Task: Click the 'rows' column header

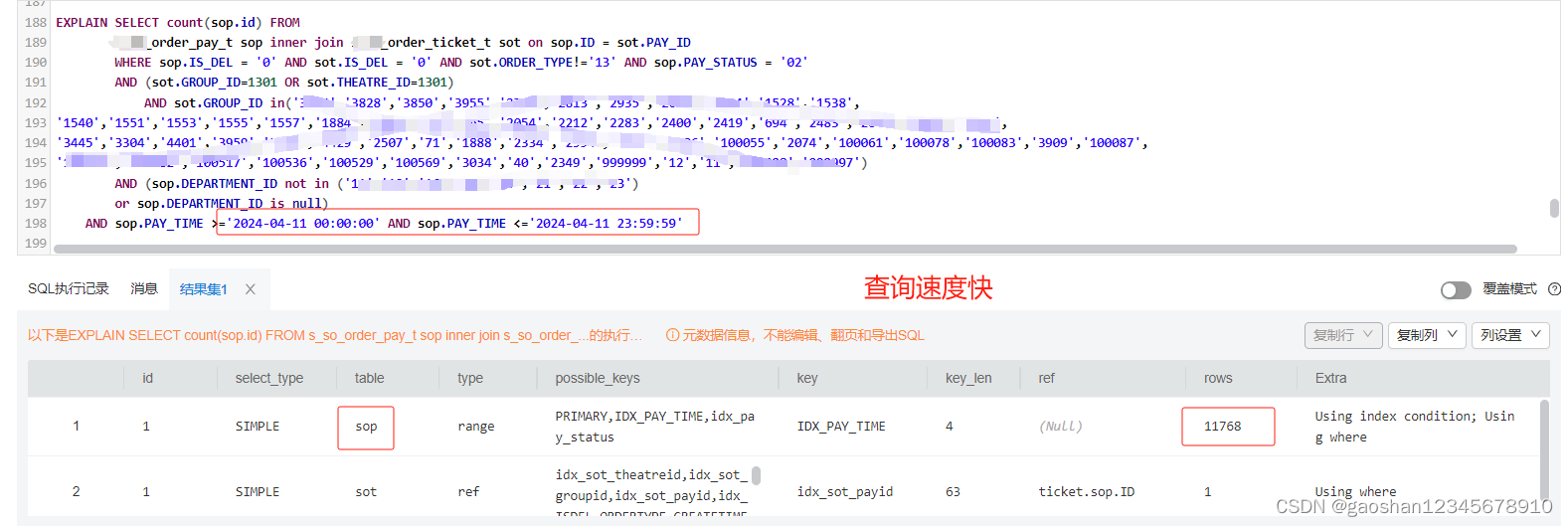Action: (1218, 378)
